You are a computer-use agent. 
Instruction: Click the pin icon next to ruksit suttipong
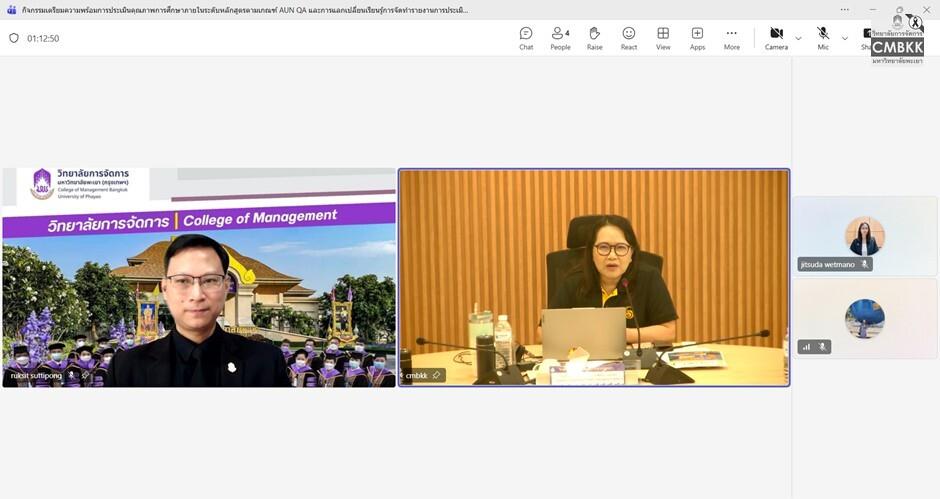[85, 375]
